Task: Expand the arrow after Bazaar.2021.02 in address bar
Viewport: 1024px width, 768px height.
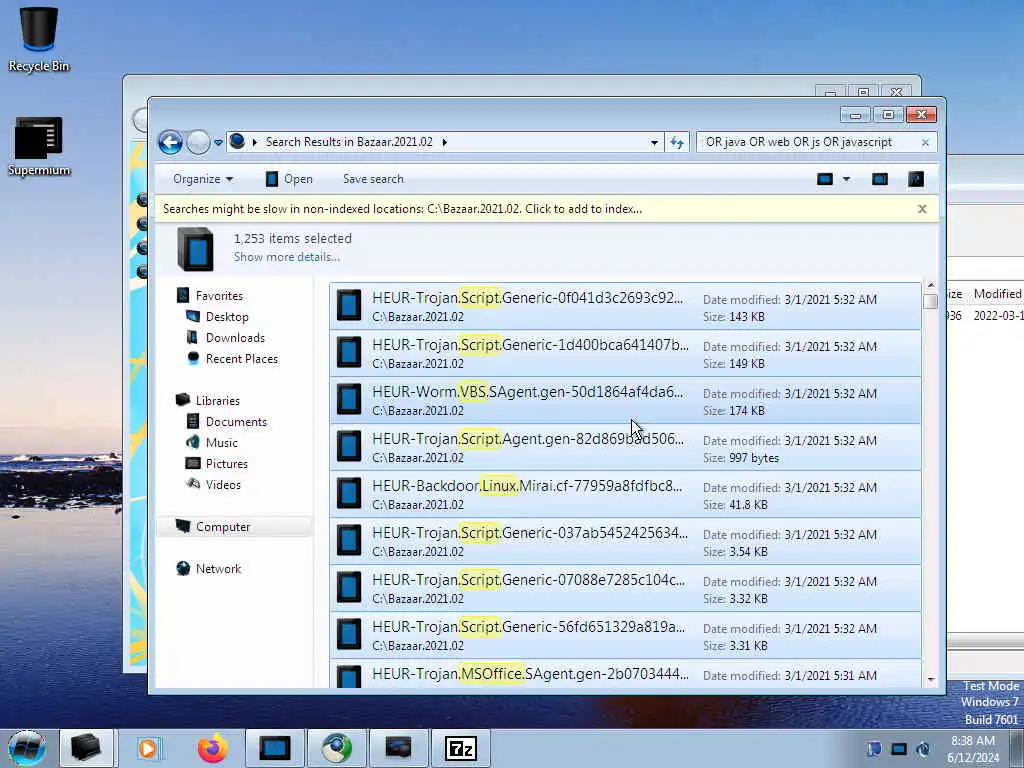Action: [x=445, y=142]
